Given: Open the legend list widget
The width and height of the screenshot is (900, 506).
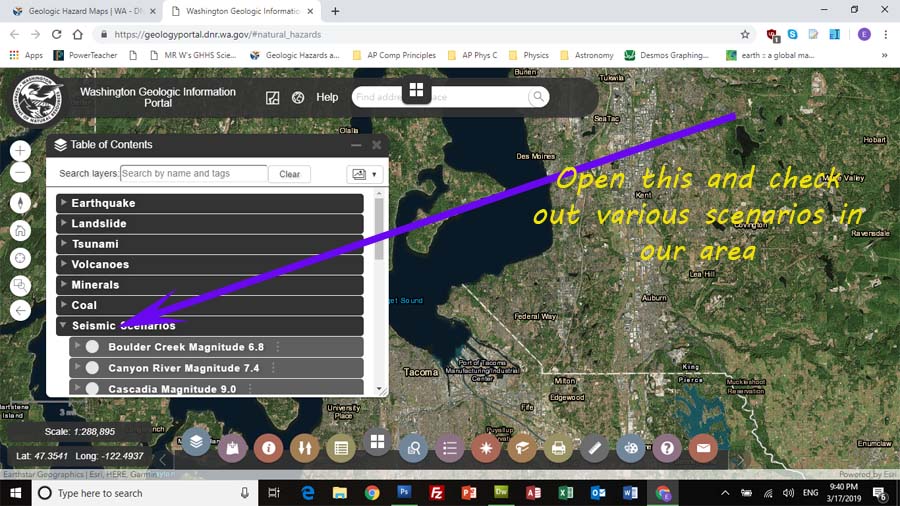Looking at the screenshot, I should pos(449,448).
